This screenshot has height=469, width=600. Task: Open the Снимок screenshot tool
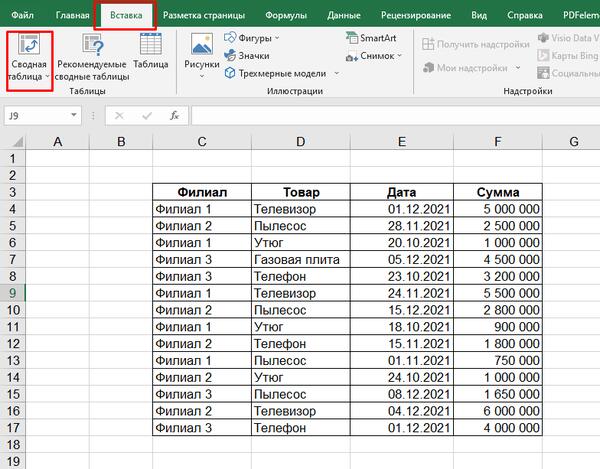coord(374,56)
